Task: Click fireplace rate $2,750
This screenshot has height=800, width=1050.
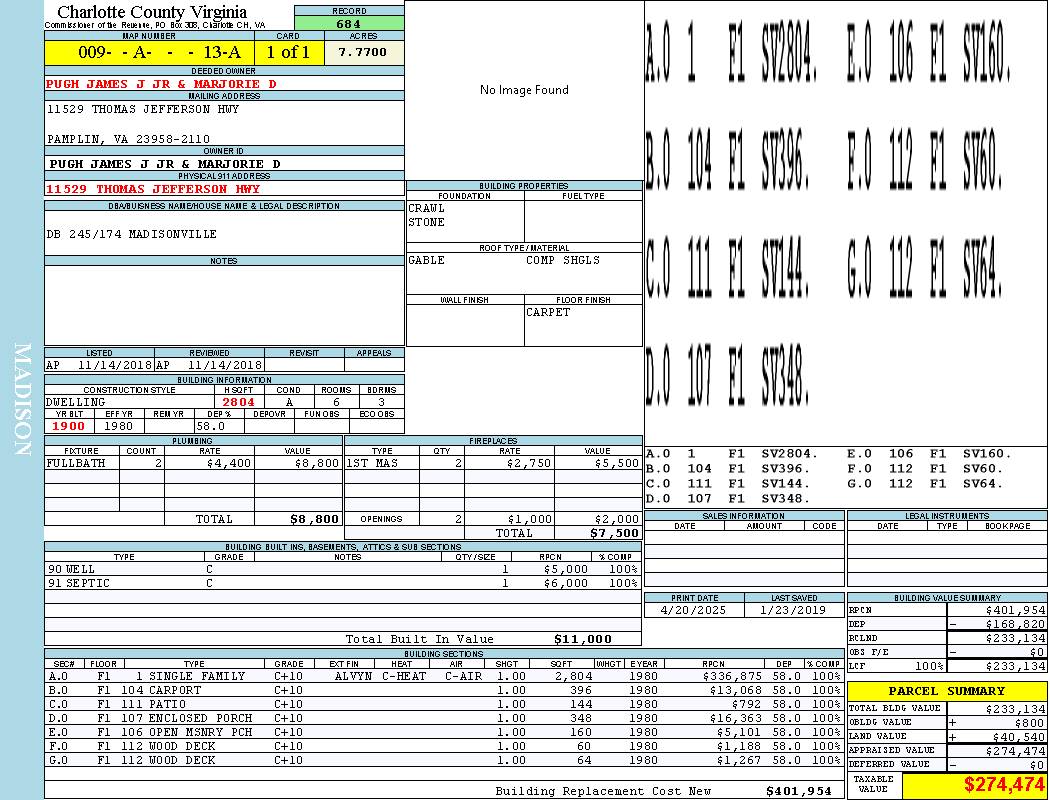Action: pos(529,463)
